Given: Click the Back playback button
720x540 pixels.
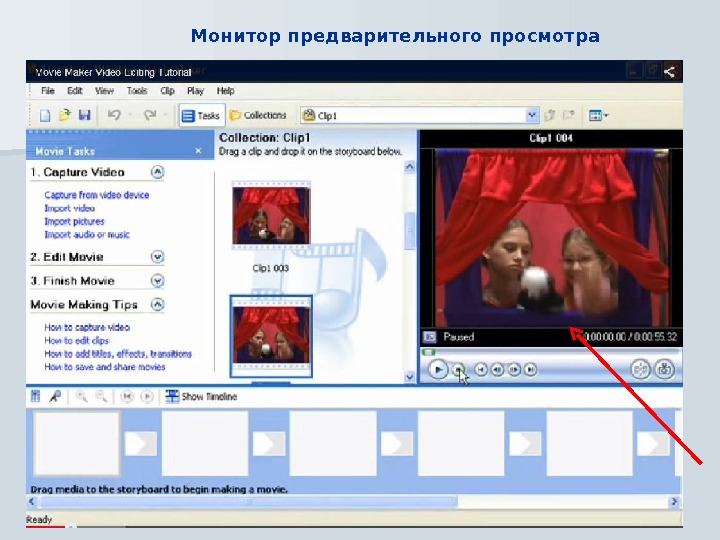Looking at the screenshot, I should click(x=481, y=369).
